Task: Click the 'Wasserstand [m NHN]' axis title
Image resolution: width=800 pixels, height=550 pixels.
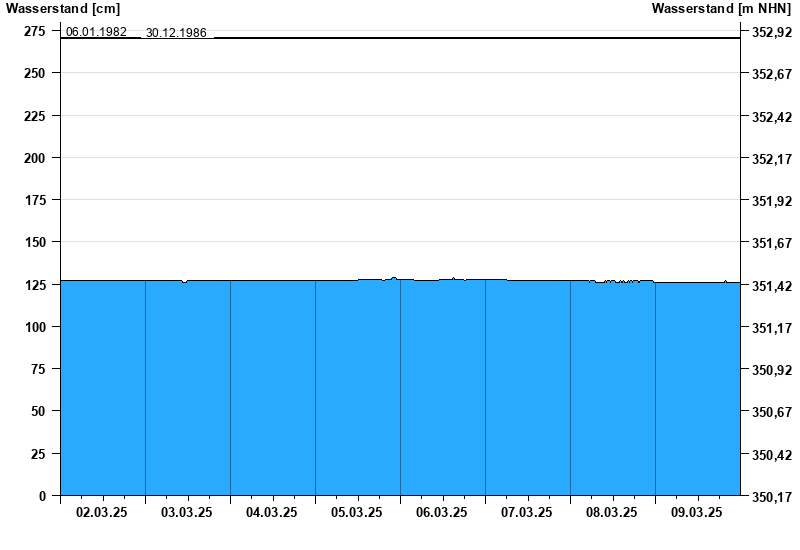Action: point(721,9)
